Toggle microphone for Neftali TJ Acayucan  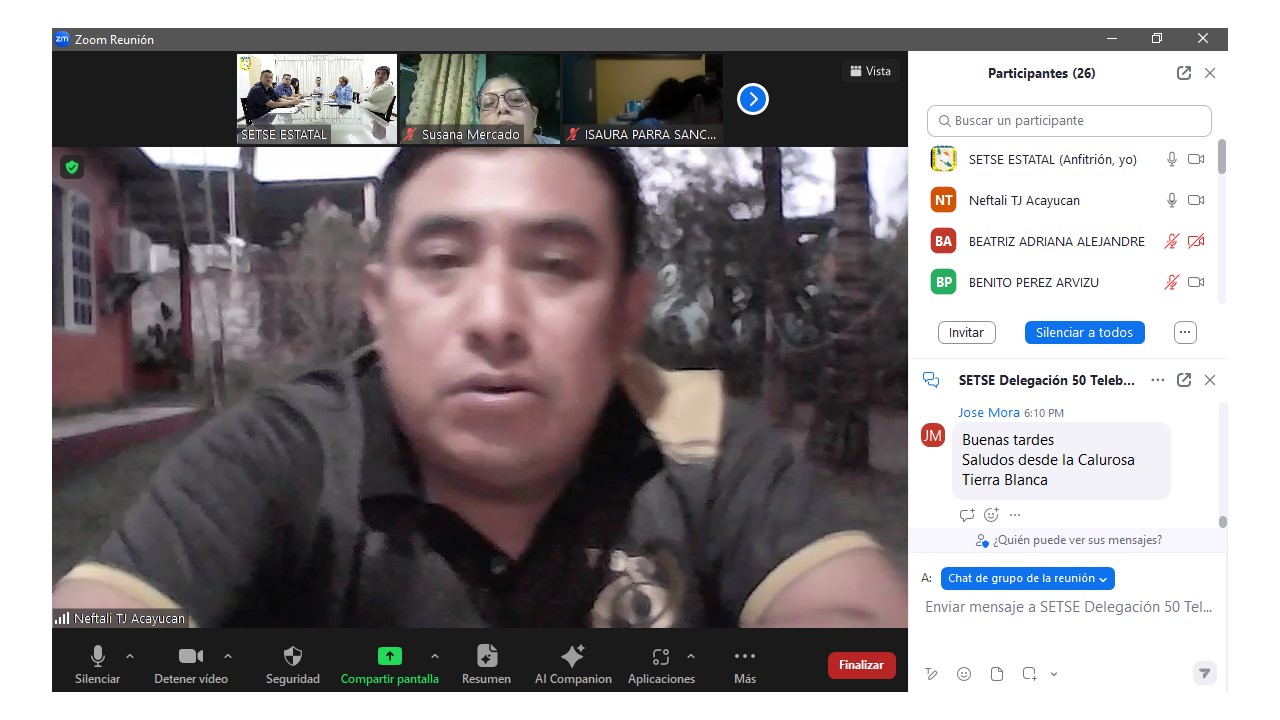click(1171, 200)
